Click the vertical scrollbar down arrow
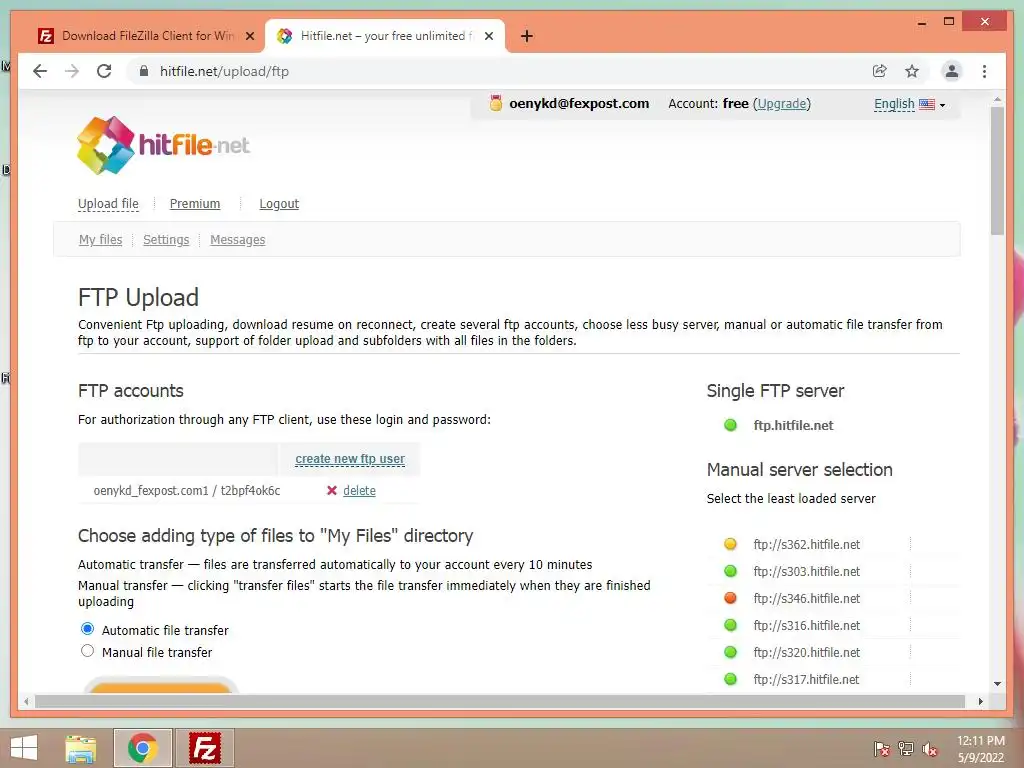Image resolution: width=1024 pixels, height=768 pixels. pos(997,684)
